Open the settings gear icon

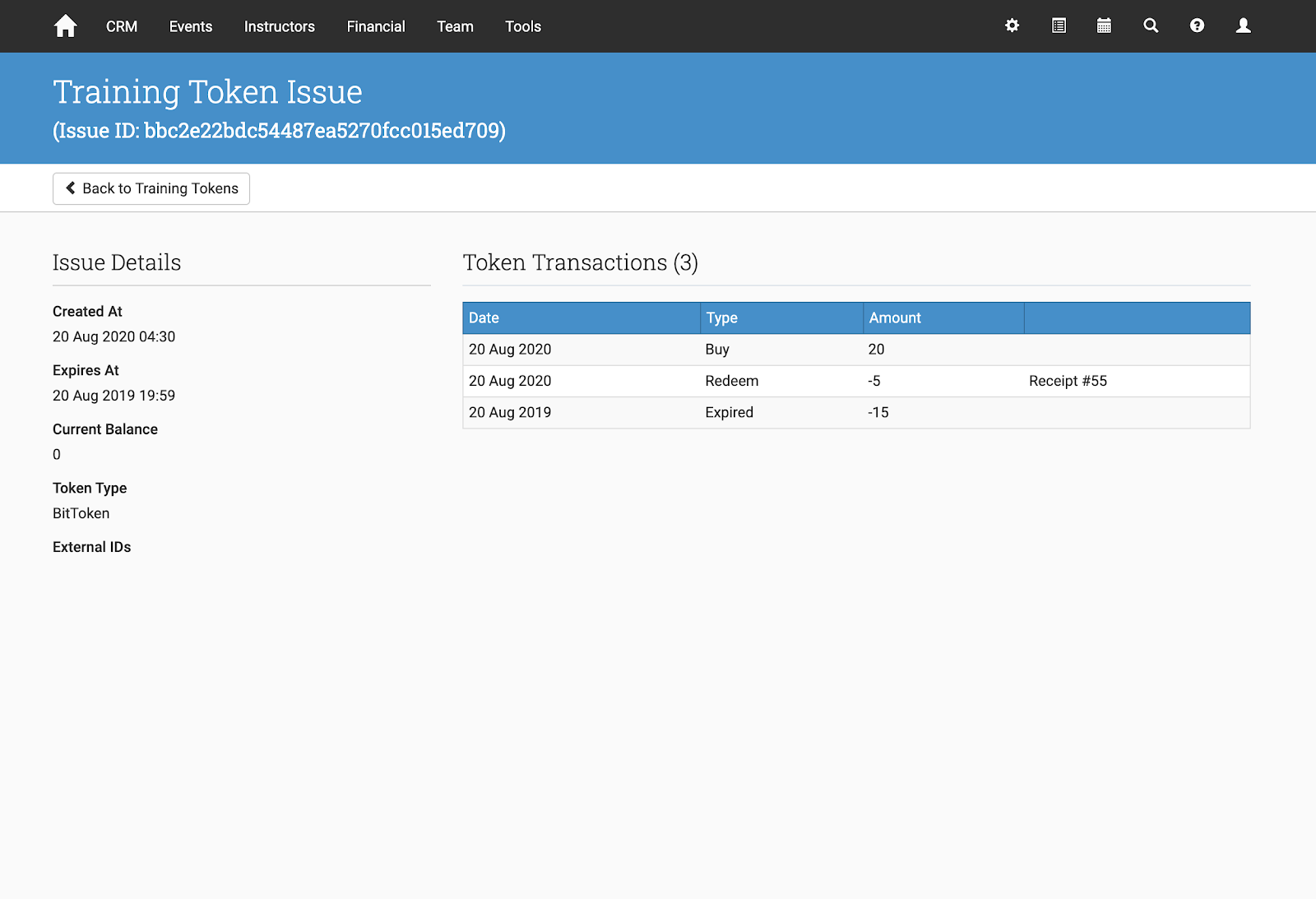[1012, 25]
